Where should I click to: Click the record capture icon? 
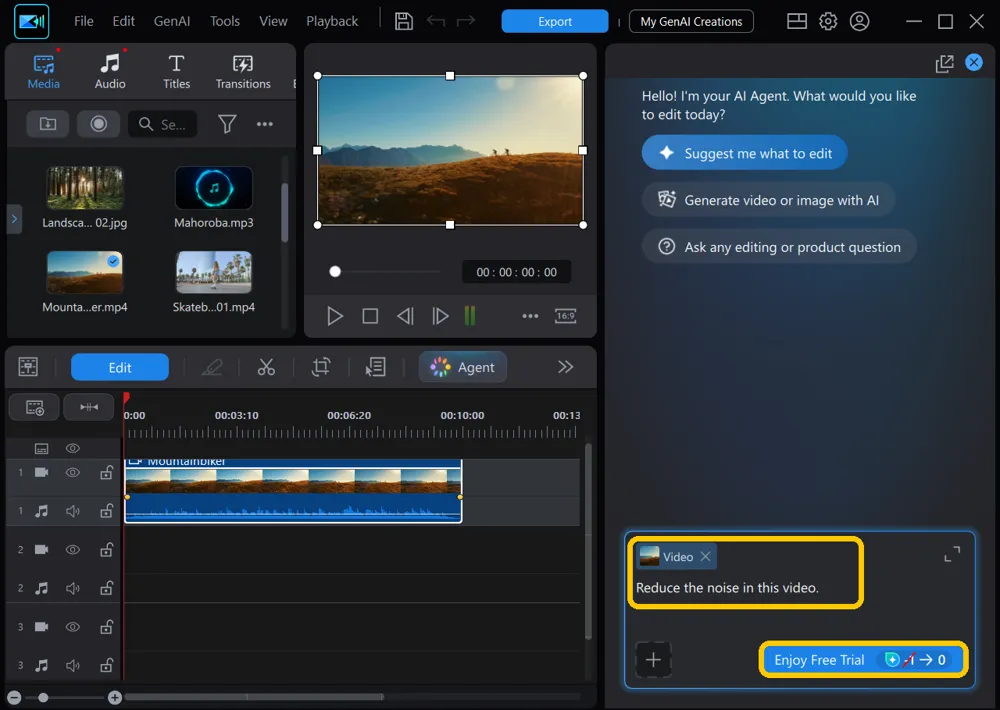click(x=98, y=124)
